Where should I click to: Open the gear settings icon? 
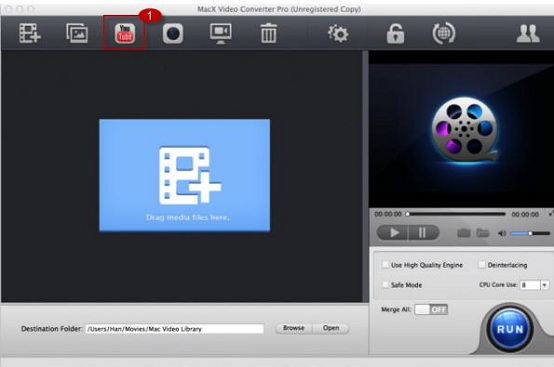click(x=338, y=34)
